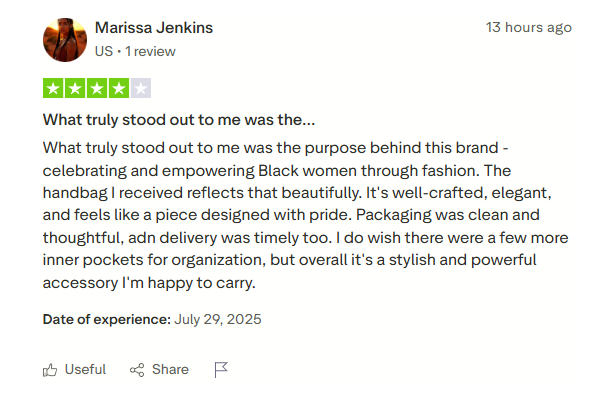
Task: Click the word 'handbag' in review
Action: point(75,193)
